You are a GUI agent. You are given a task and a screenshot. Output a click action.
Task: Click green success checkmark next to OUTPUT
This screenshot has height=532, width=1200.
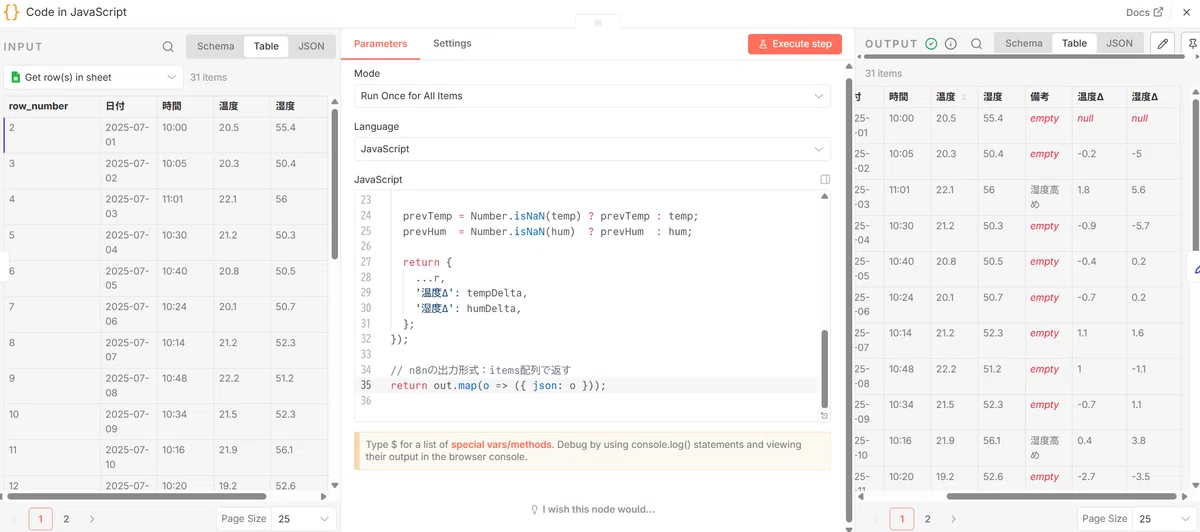[931, 44]
